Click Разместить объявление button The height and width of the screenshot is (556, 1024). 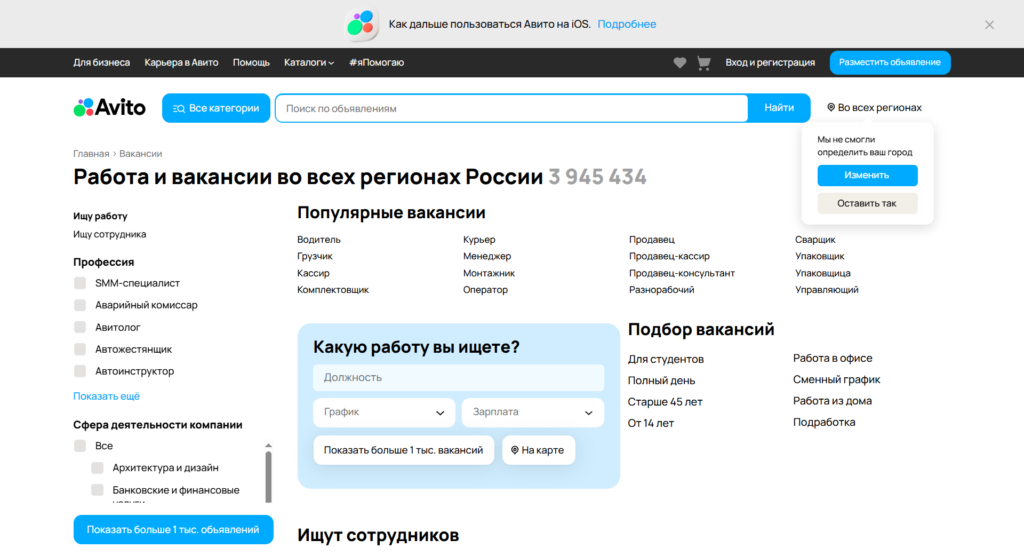[890, 63]
